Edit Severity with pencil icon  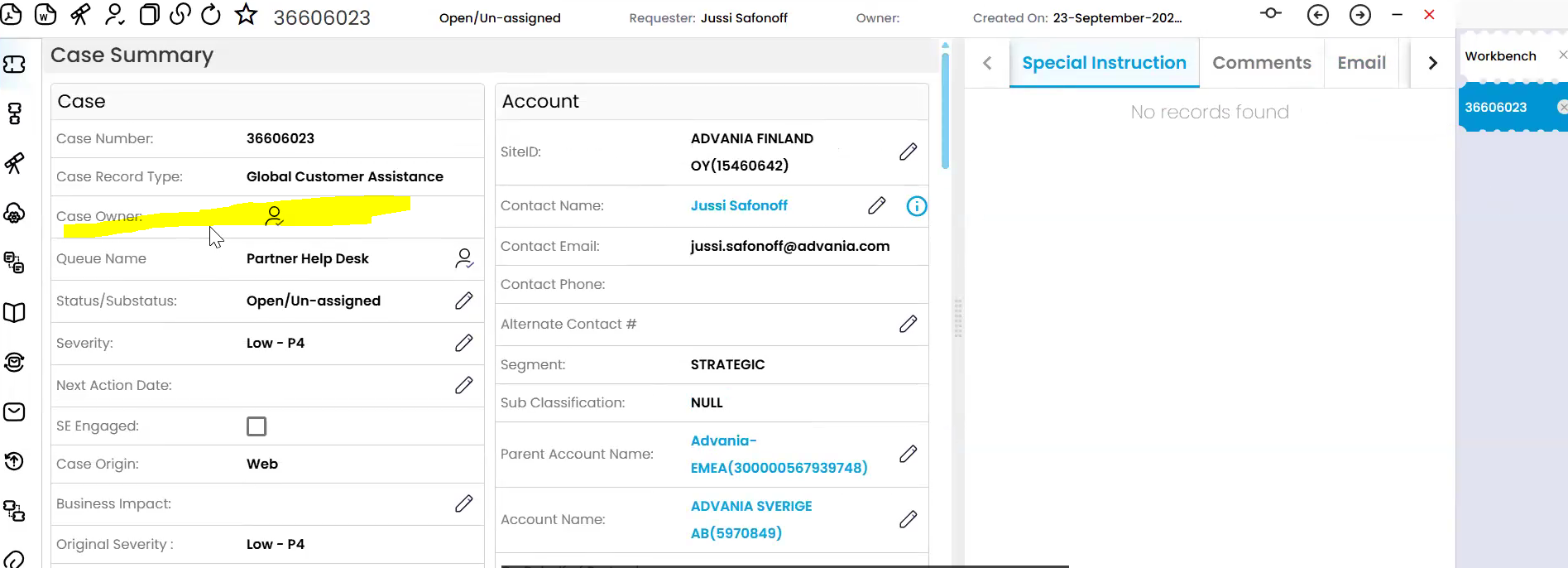(x=464, y=343)
